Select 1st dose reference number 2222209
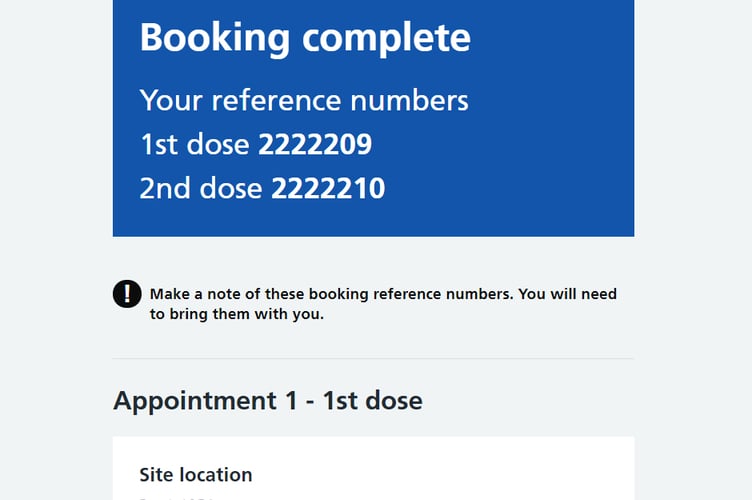Image resolution: width=752 pixels, height=500 pixels. pos(315,144)
